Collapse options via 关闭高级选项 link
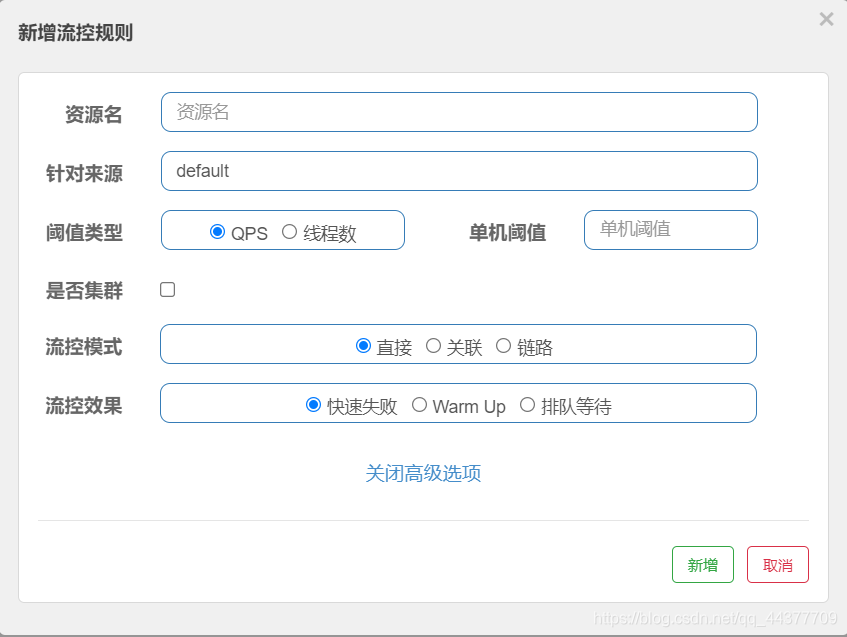This screenshot has width=847, height=637. (x=423, y=473)
